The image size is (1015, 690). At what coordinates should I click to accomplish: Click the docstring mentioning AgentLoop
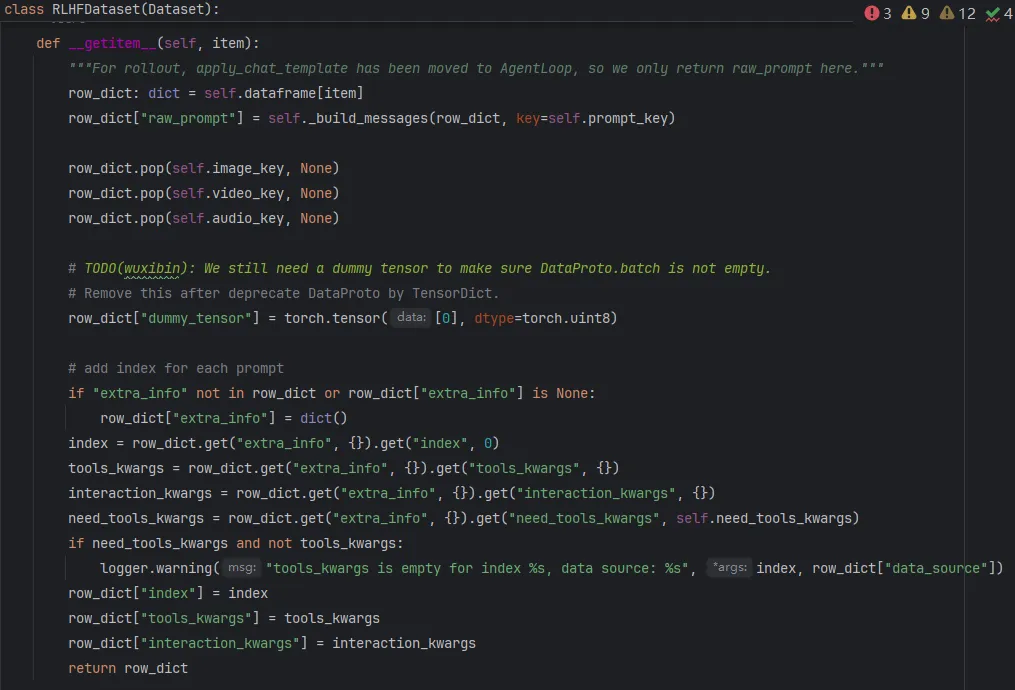476,69
